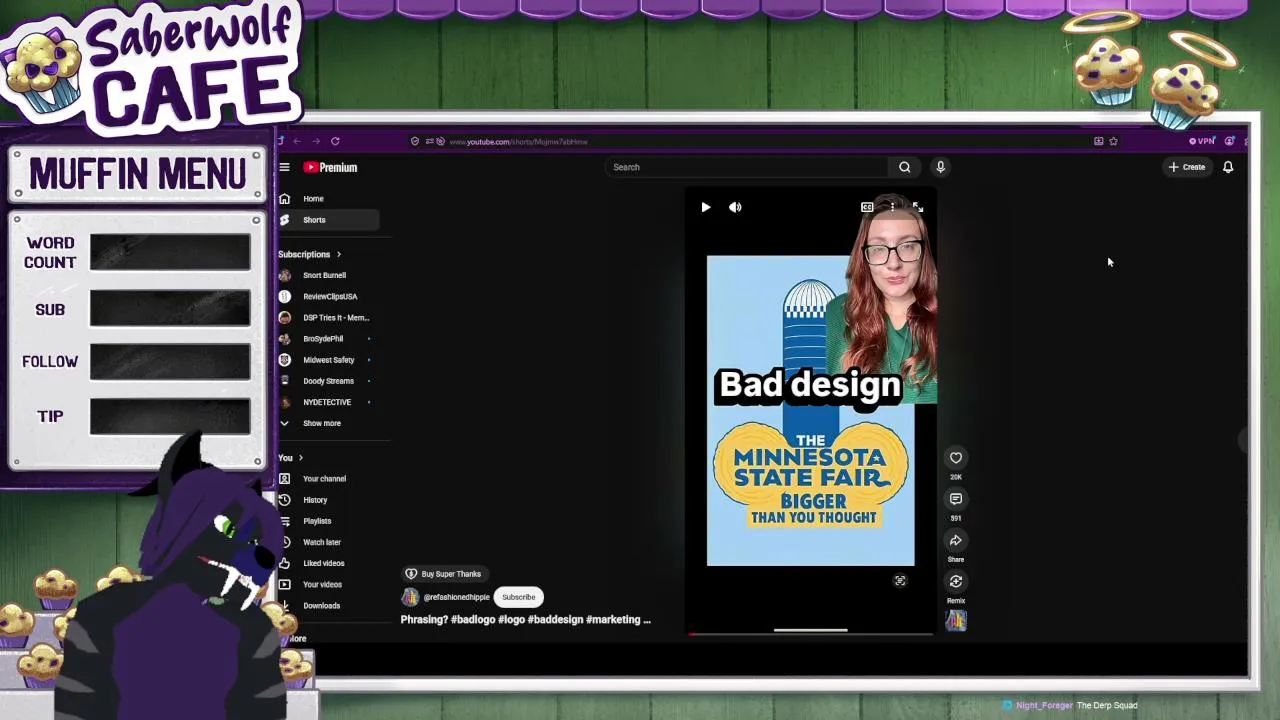Open the @refashionedhippie channel name
This screenshot has width=1280, height=720.
pos(457,597)
